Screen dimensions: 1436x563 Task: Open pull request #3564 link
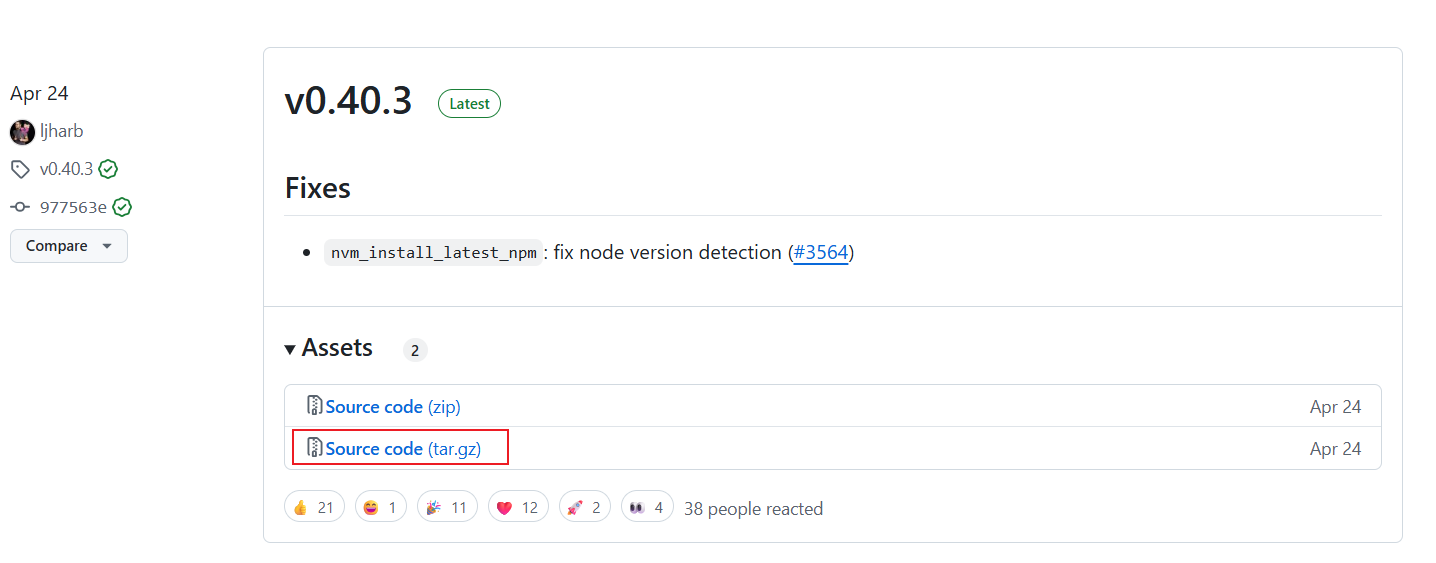tap(821, 252)
